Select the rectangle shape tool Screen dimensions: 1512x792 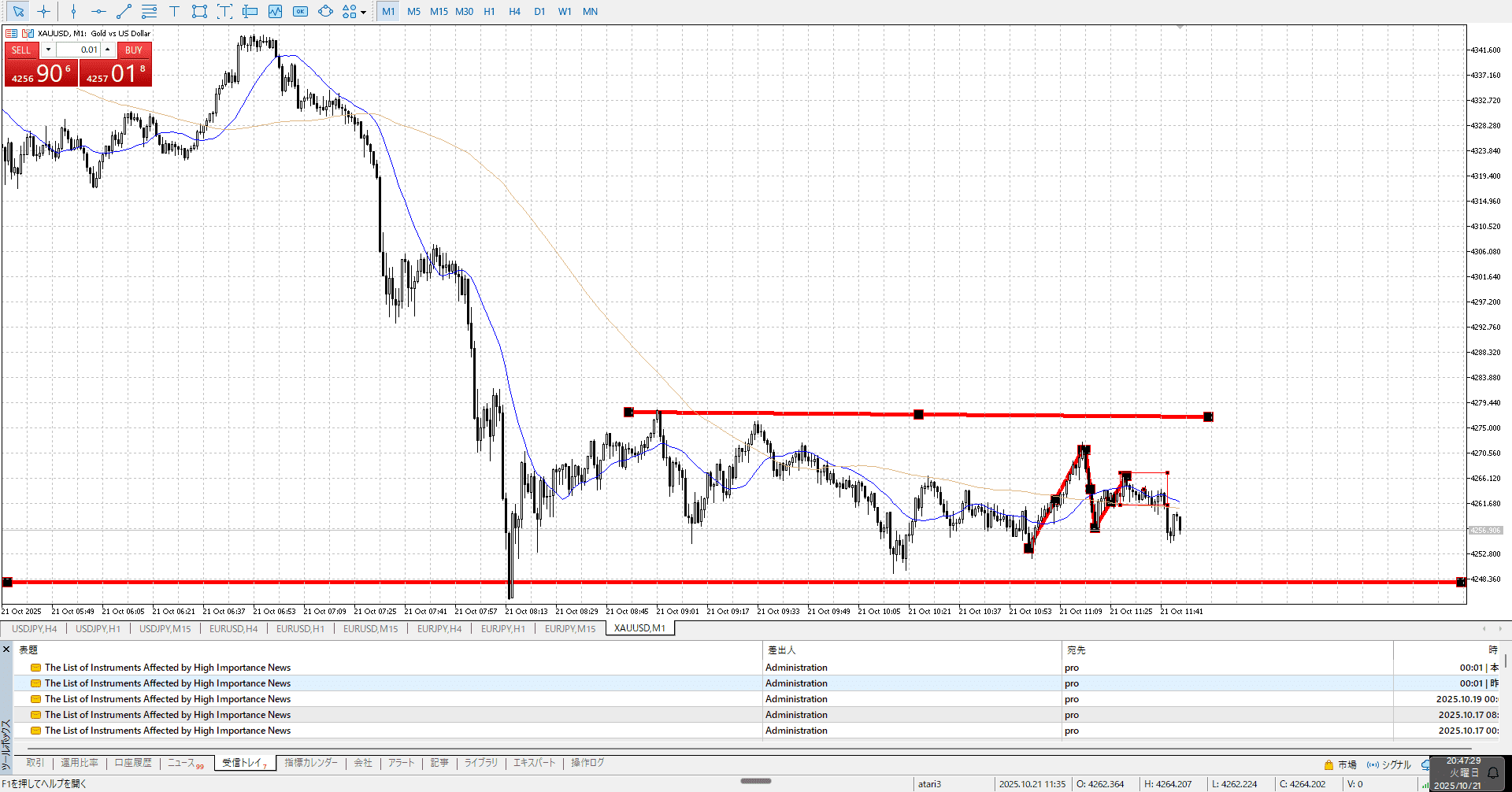tap(199, 11)
